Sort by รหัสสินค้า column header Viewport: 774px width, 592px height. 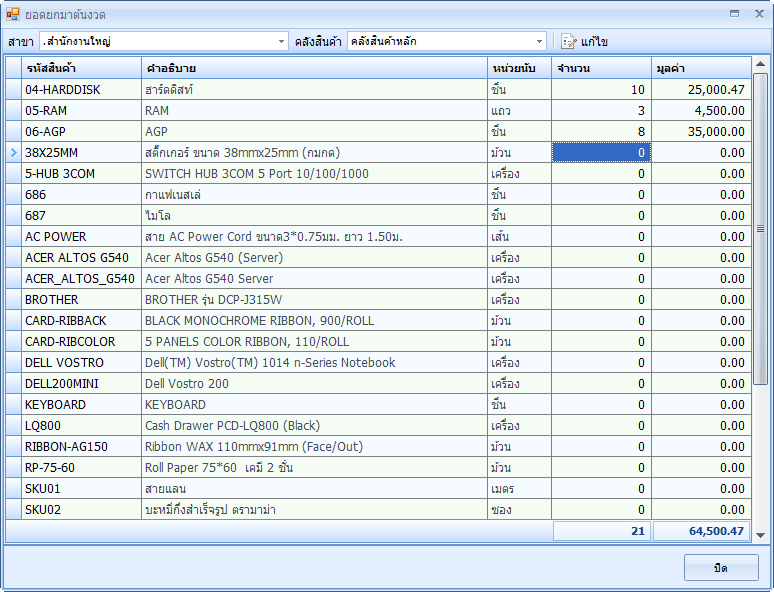(x=82, y=67)
